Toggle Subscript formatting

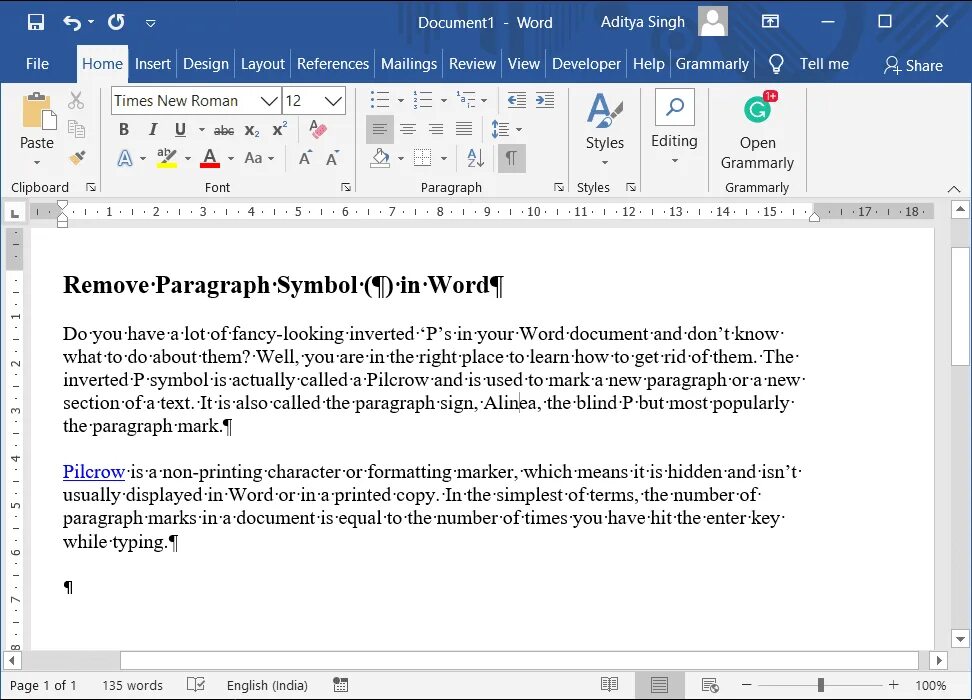pos(252,130)
